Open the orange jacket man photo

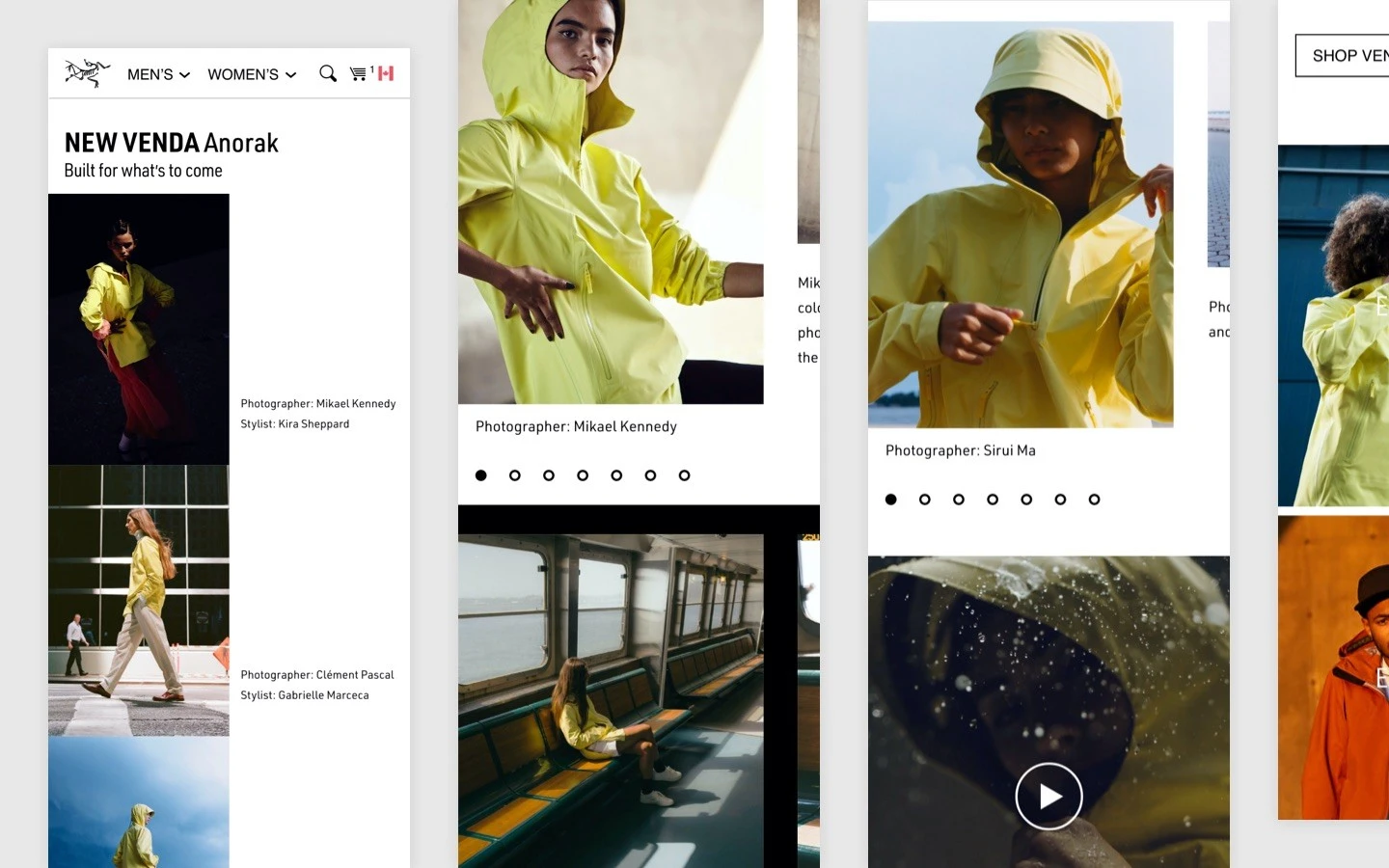[1333, 667]
